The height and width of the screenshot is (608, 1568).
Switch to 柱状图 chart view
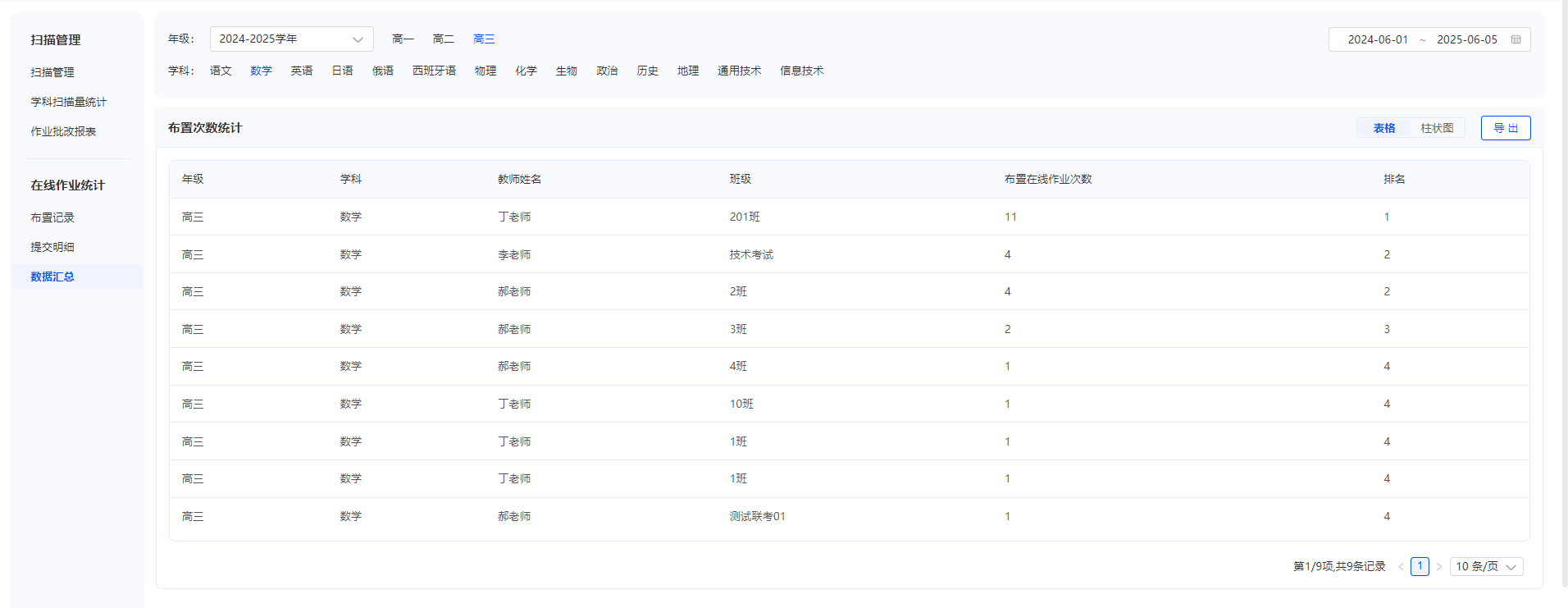[1437, 128]
